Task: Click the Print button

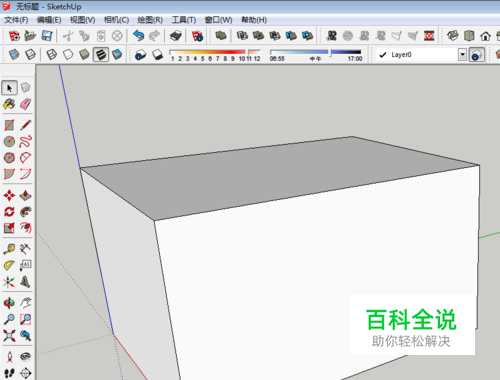Action: (176, 36)
